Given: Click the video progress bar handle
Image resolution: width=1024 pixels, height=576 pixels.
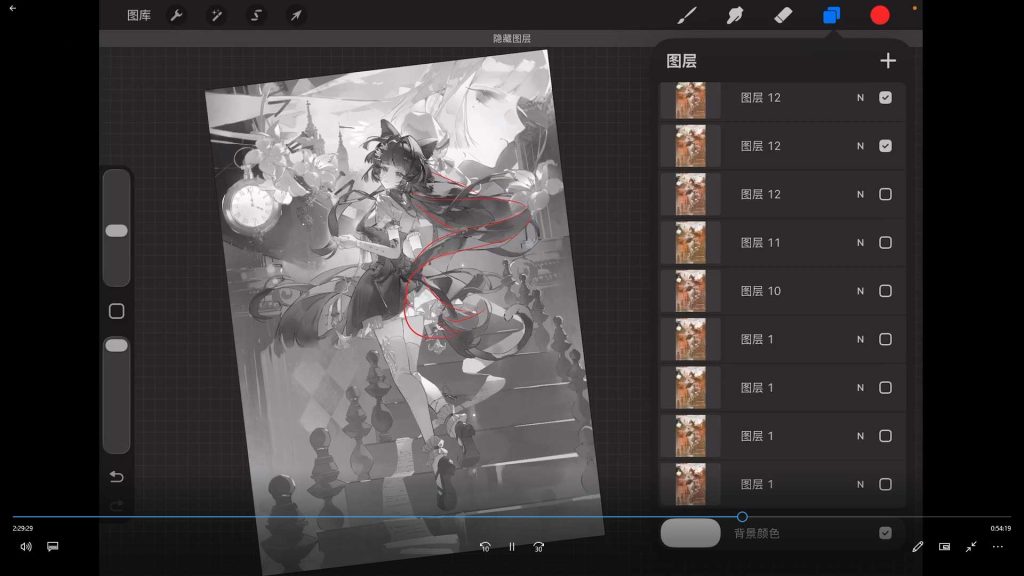Looking at the screenshot, I should point(742,517).
